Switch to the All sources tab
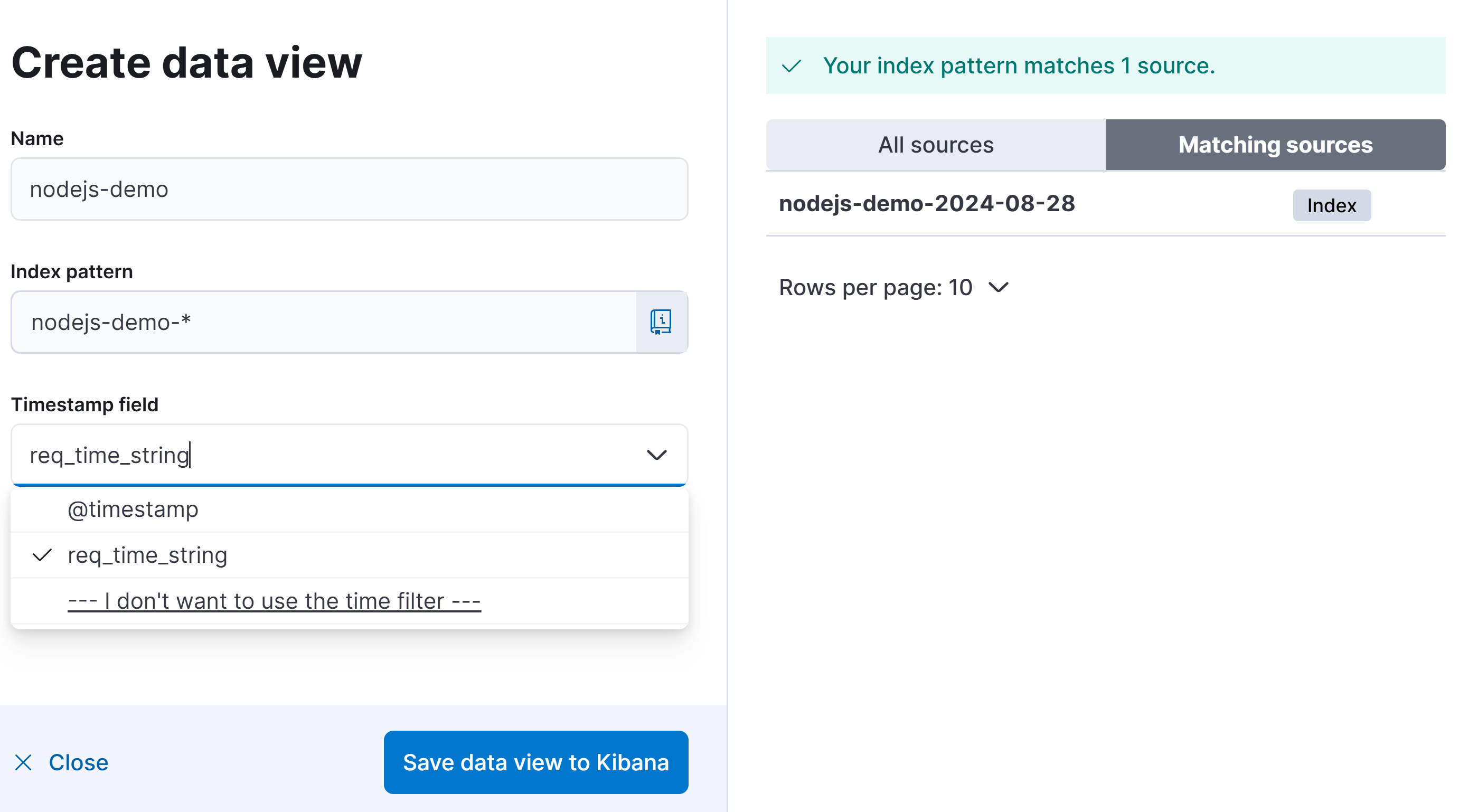Image resolution: width=1468 pixels, height=812 pixels. coord(936,145)
